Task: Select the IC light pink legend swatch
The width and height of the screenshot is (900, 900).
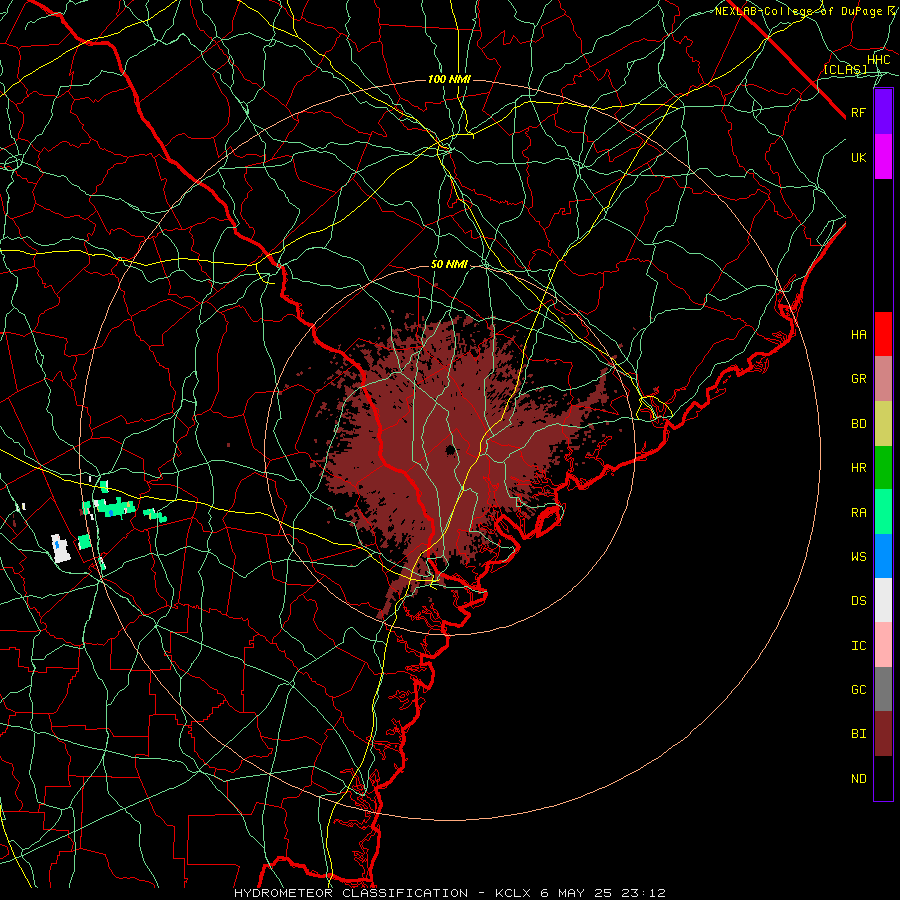Action: (883, 645)
